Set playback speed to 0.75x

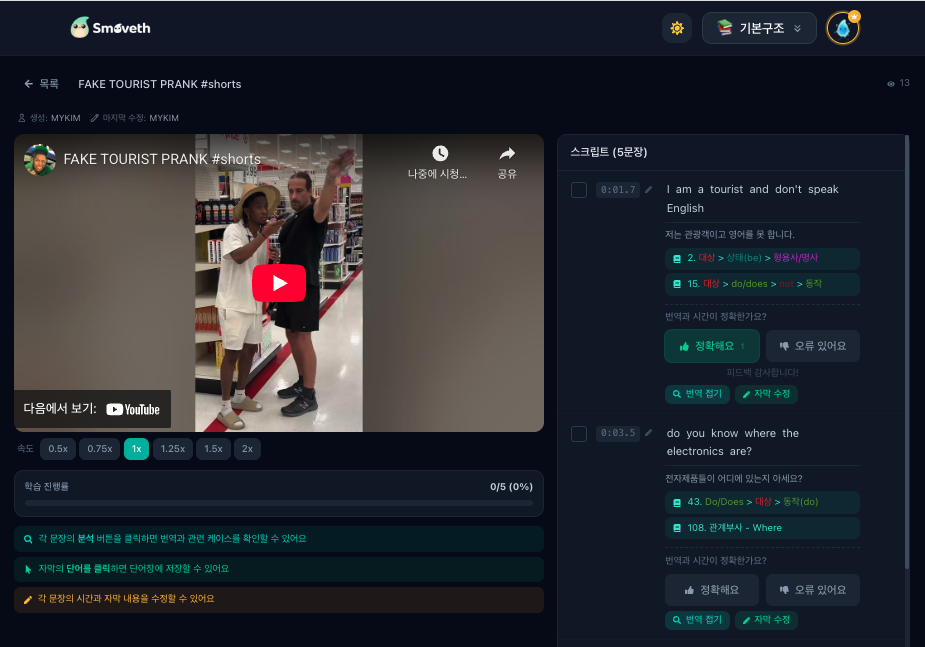click(100, 449)
